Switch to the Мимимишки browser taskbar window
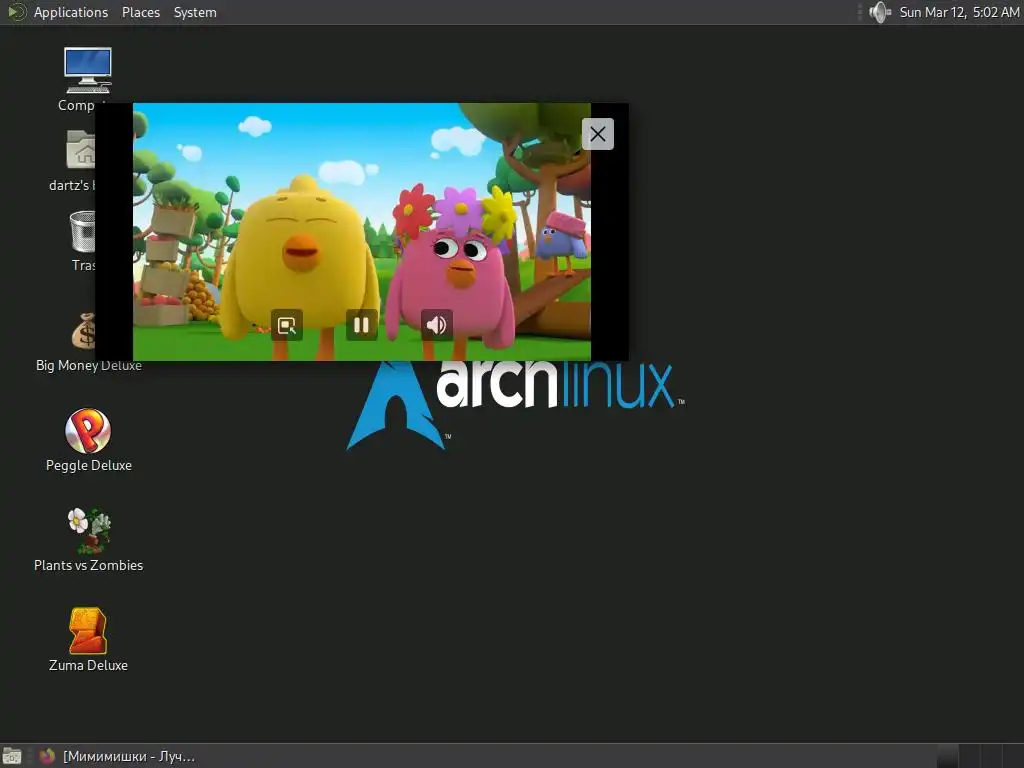Viewport: 1024px width, 768px height. pyautogui.click(x=116, y=756)
